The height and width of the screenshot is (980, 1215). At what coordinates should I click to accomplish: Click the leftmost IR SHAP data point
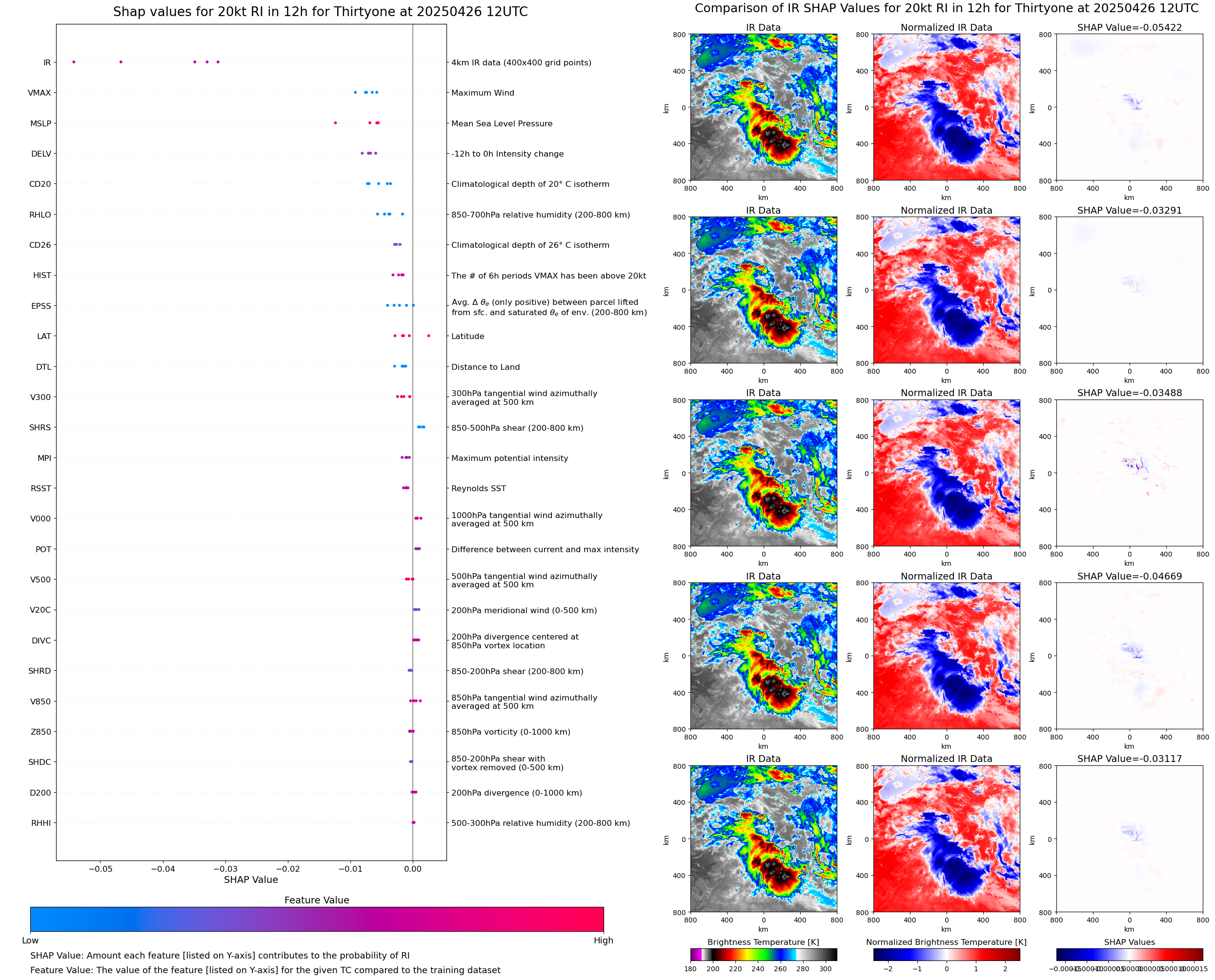click(73, 62)
